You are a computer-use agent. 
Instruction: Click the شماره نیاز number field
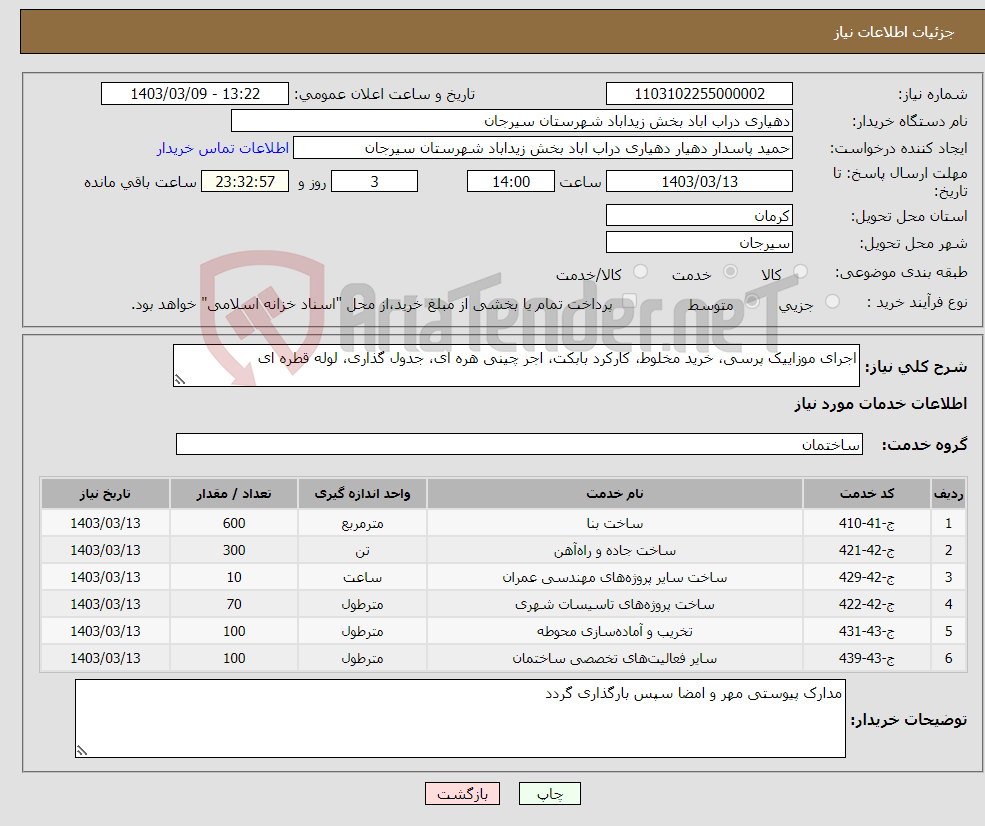click(x=699, y=94)
